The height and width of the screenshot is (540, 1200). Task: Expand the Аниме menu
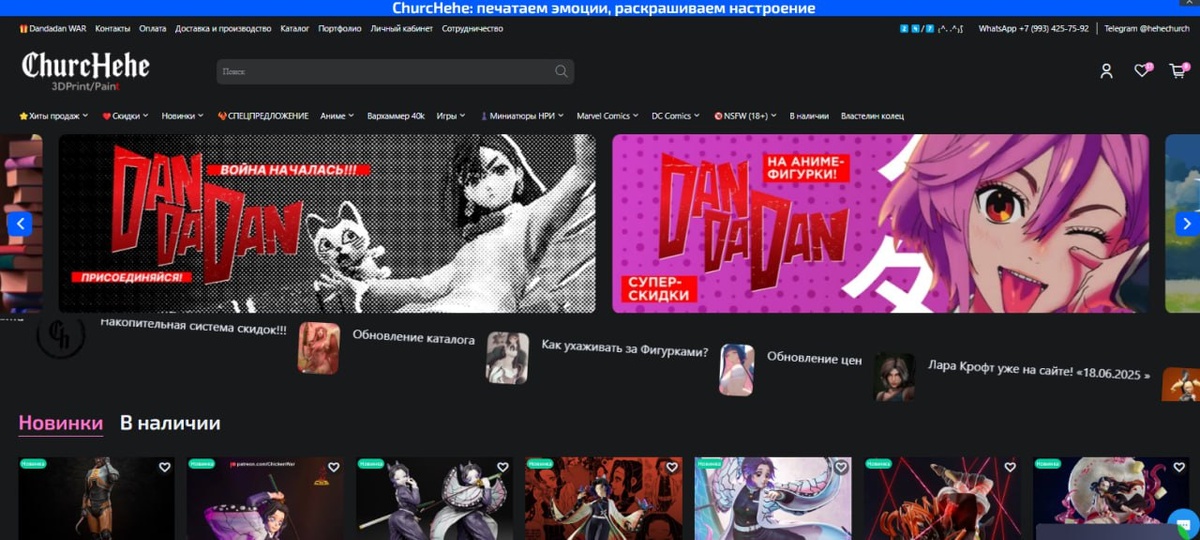coord(337,116)
